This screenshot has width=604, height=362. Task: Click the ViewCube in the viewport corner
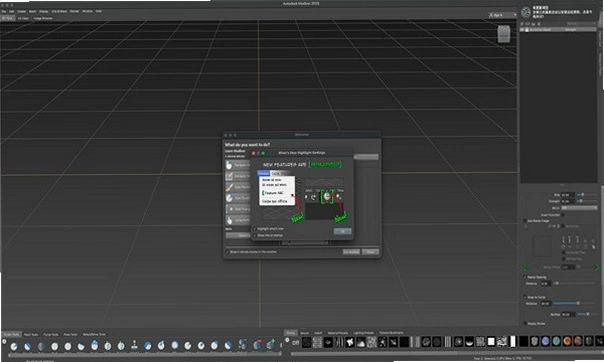click(504, 34)
